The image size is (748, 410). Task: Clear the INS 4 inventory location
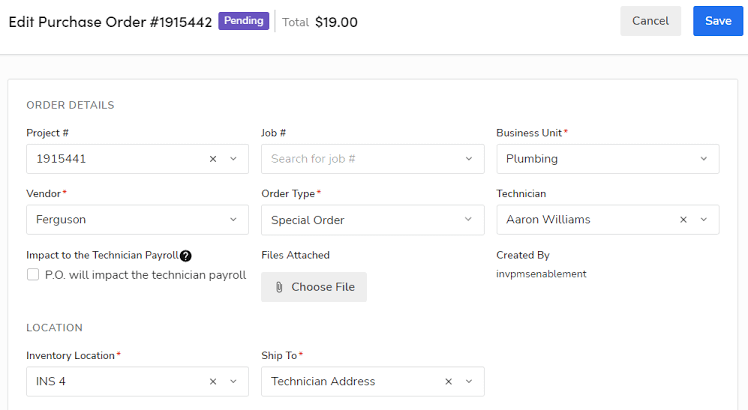tap(213, 381)
